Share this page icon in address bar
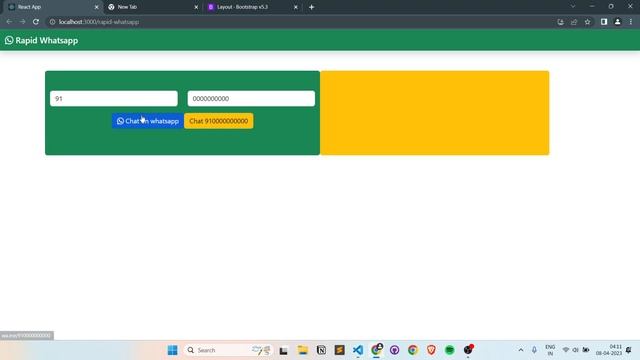640x360 pixels. [x=574, y=22]
